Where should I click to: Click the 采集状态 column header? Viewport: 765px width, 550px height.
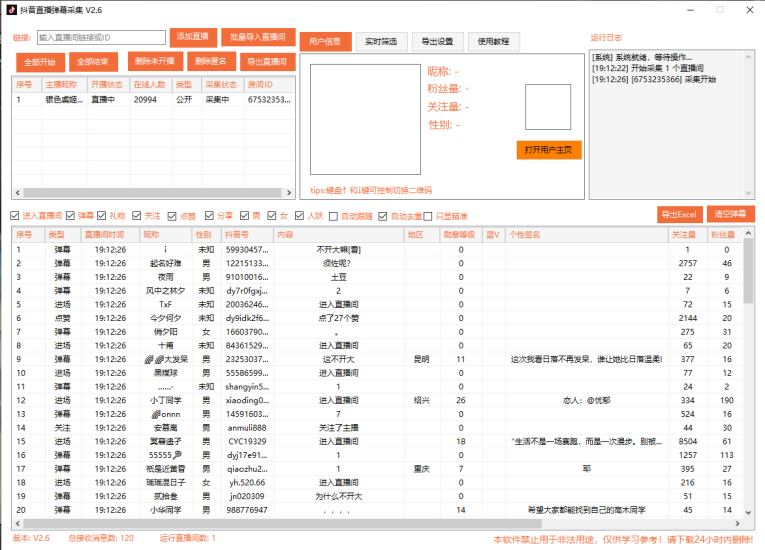pyautogui.click(x=223, y=84)
